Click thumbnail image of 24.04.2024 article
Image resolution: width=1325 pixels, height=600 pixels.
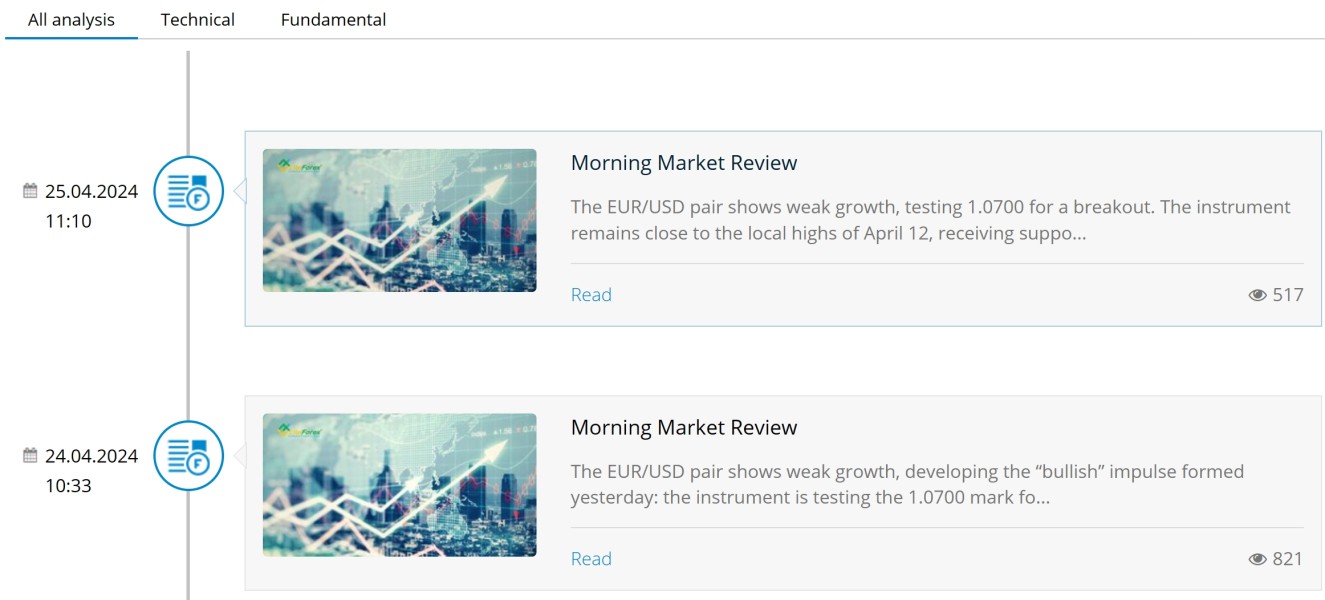pyautogui.click(x=399, y=485)
